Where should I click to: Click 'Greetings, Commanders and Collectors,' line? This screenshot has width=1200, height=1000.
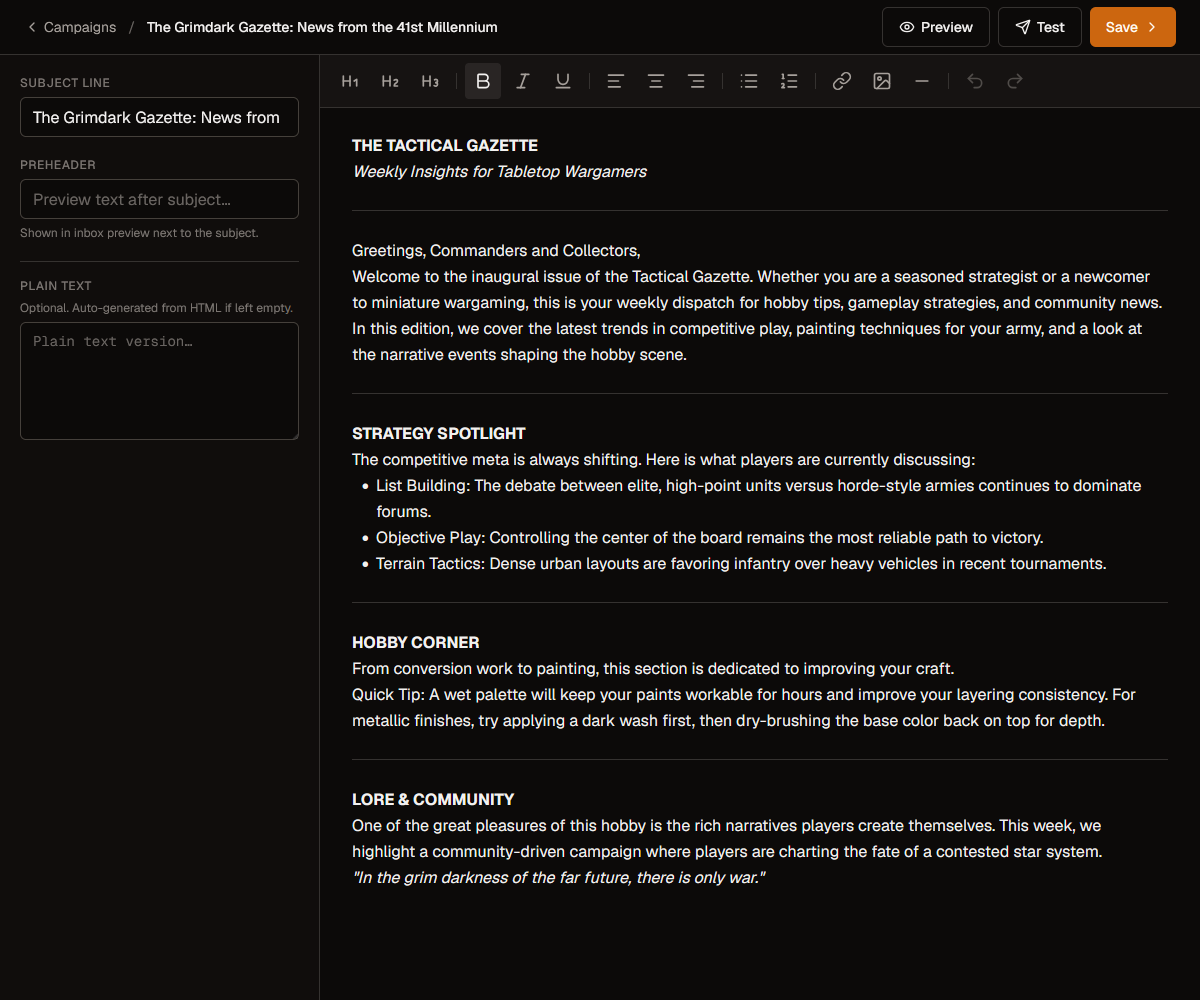pos(496,251)
